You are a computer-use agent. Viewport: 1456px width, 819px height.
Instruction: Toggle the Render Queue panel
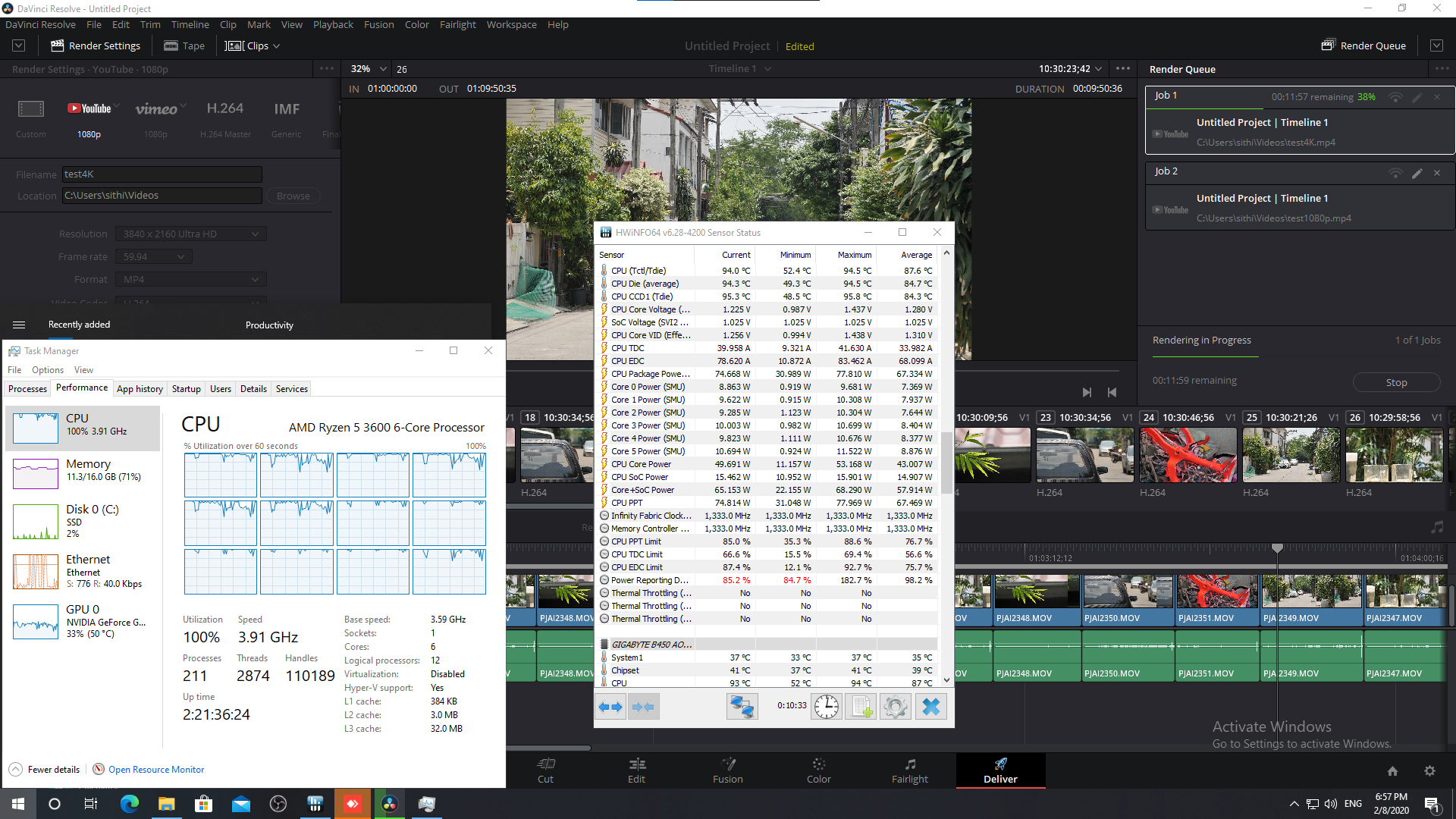(1363, 45)
